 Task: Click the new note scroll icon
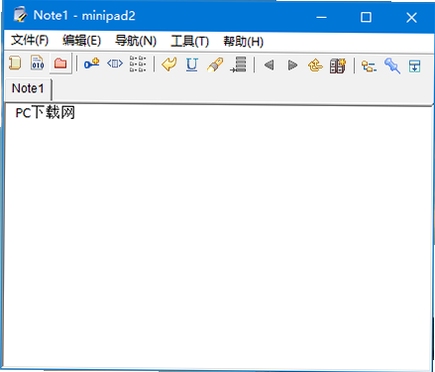[15, 63]
